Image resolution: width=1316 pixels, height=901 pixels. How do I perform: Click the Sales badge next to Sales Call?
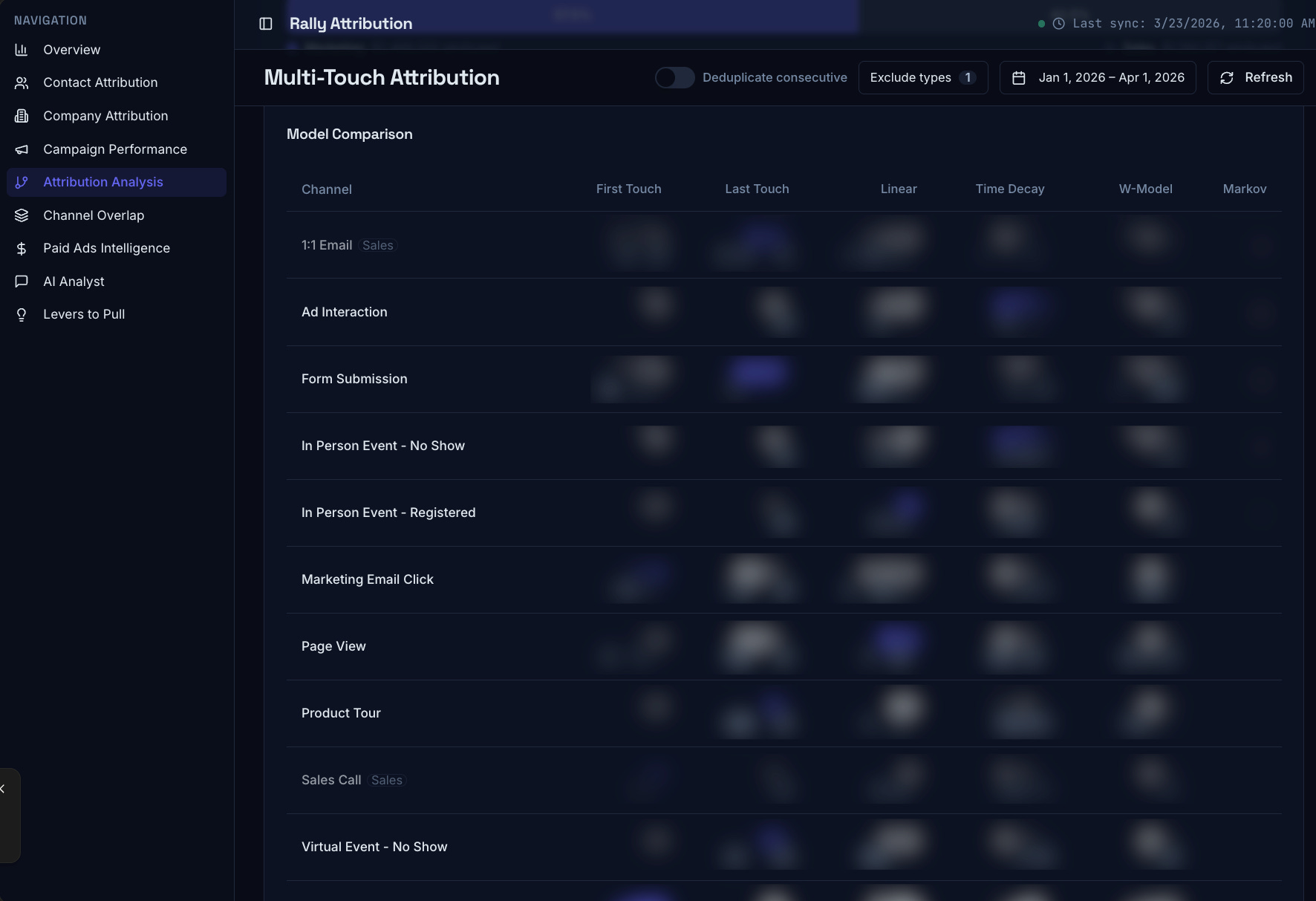tap(387, 780)
